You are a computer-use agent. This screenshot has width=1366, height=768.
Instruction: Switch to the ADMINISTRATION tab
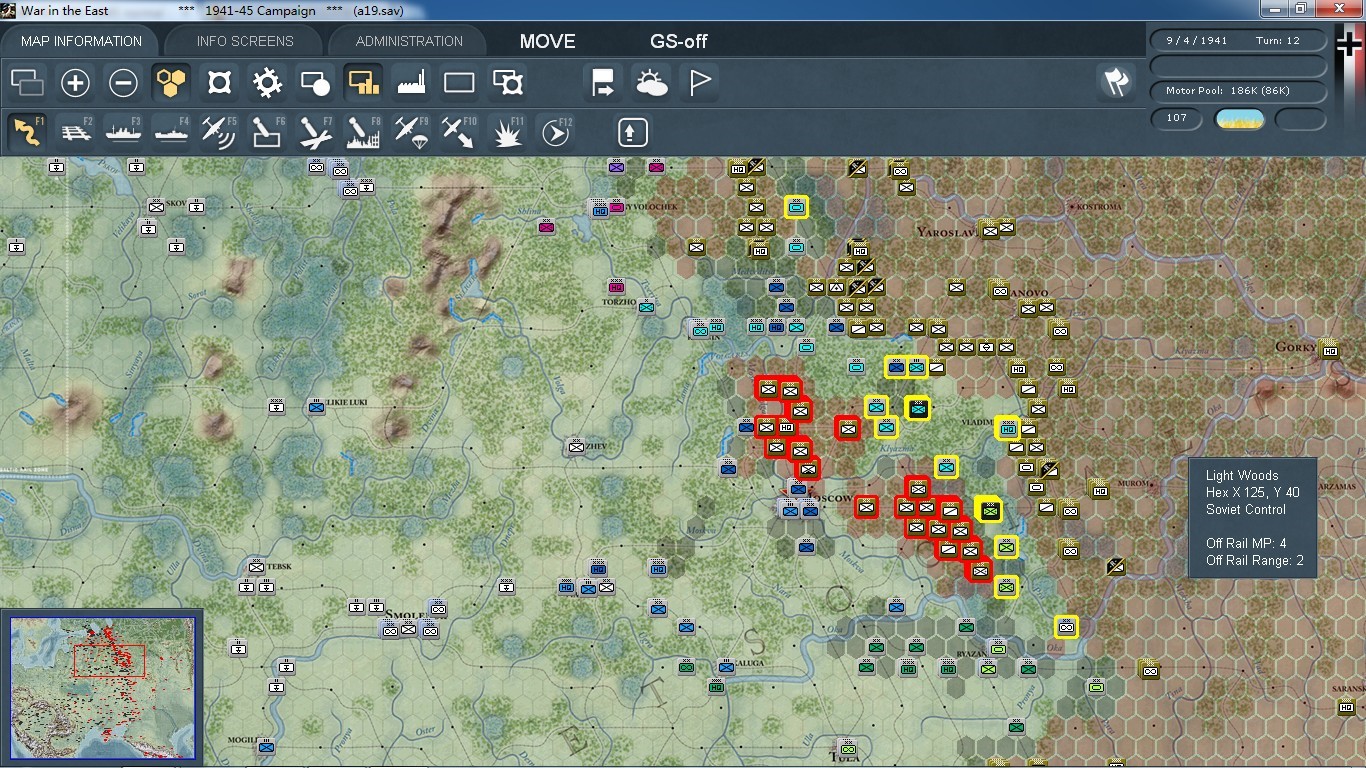(x=409, y=41)
